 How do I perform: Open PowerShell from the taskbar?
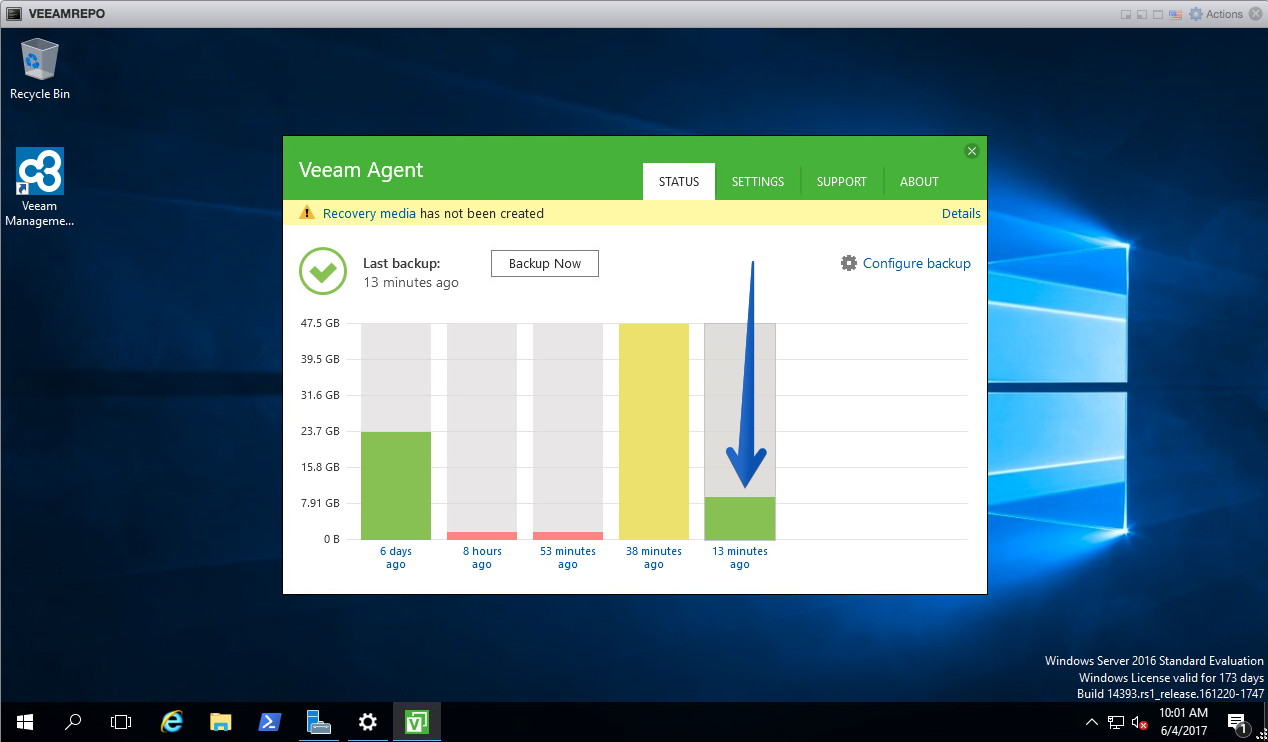pos(270,721)
